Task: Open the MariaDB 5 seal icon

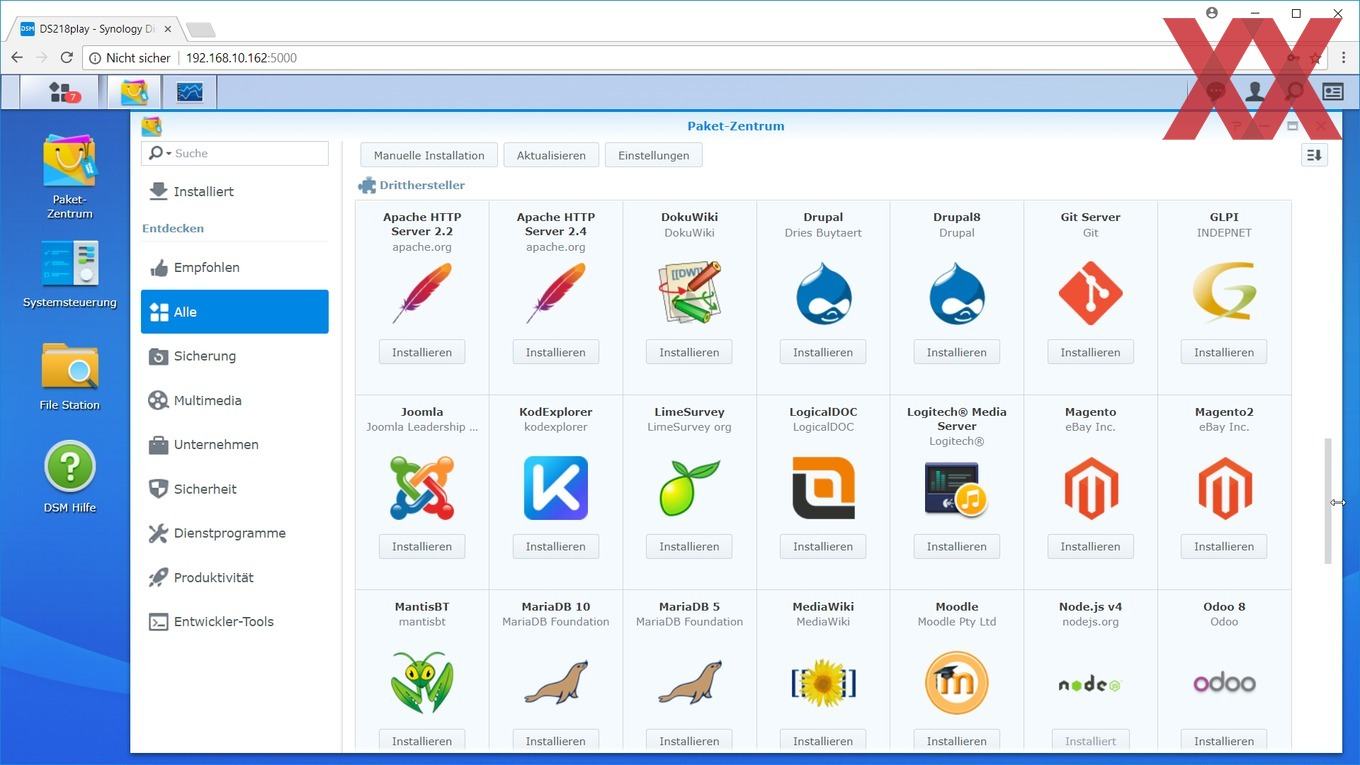Action: [x=690, y=682]
